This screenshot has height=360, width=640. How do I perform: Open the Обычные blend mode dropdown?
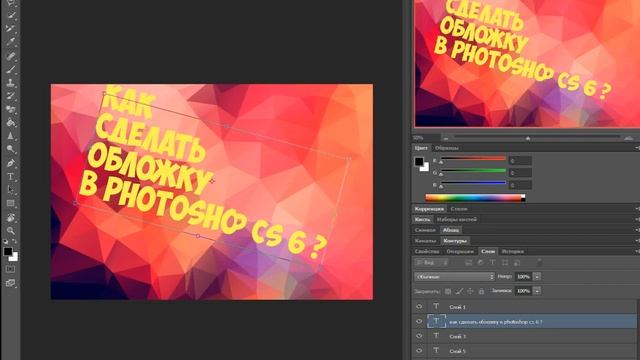[454, 277]
